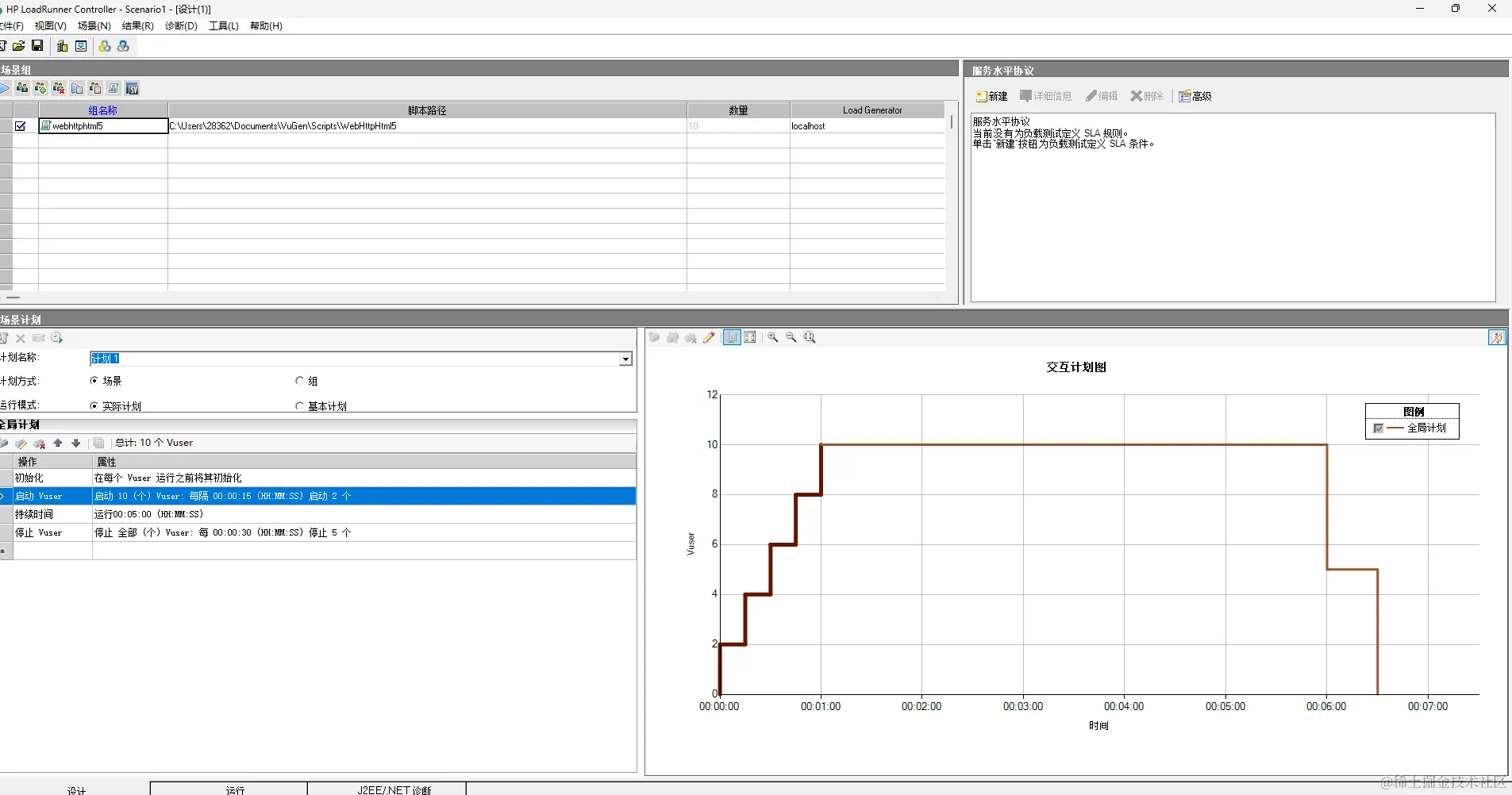The image size is (1512, 795).
Task: Toggle the highlighted view-mode icon above graph
Action: point(732,338)
